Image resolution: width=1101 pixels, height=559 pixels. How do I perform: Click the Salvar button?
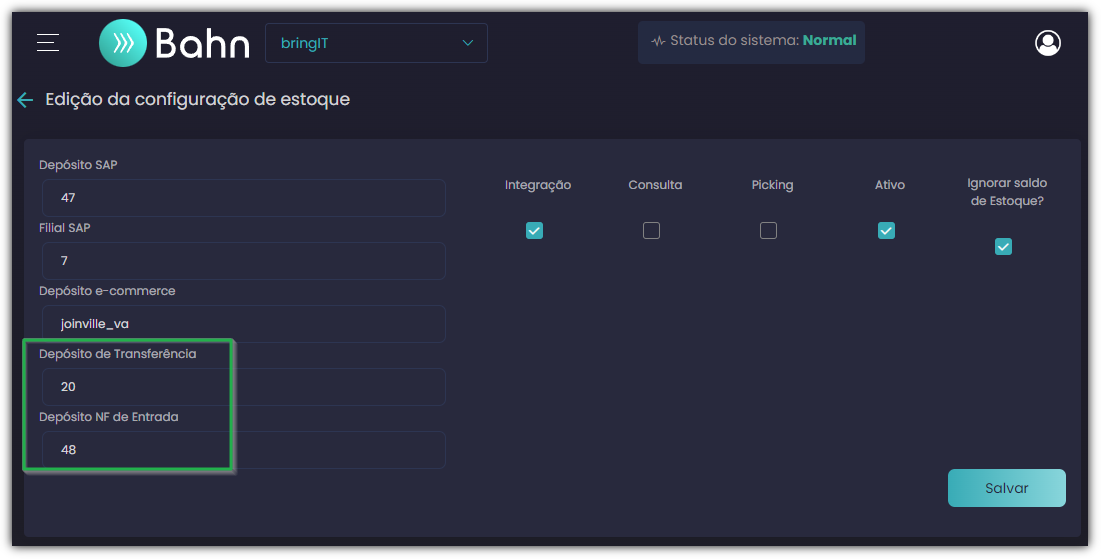1007,488
